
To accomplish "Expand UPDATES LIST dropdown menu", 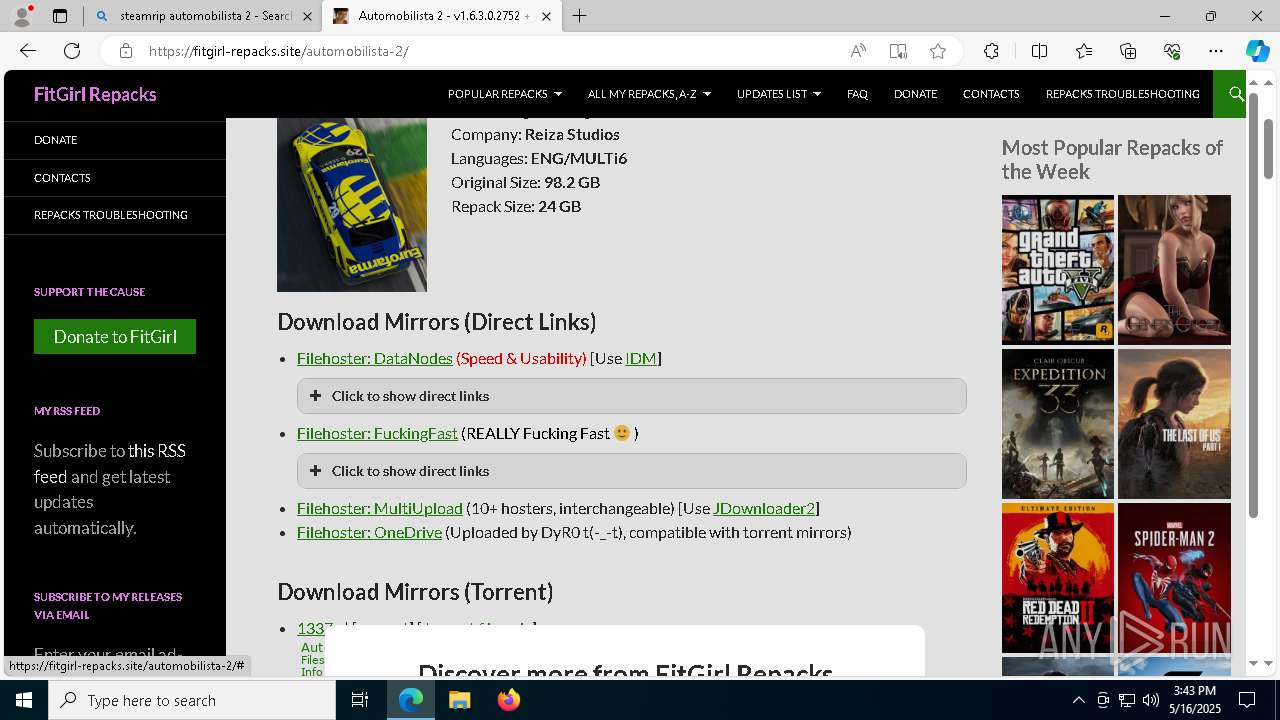I will [x=778, y=94].
